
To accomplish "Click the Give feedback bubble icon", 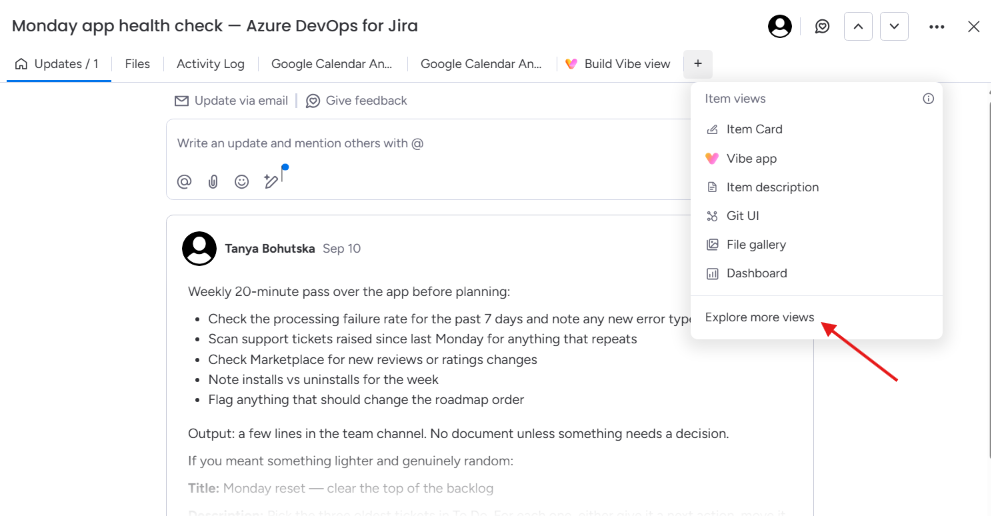I will tap(313, 101).
